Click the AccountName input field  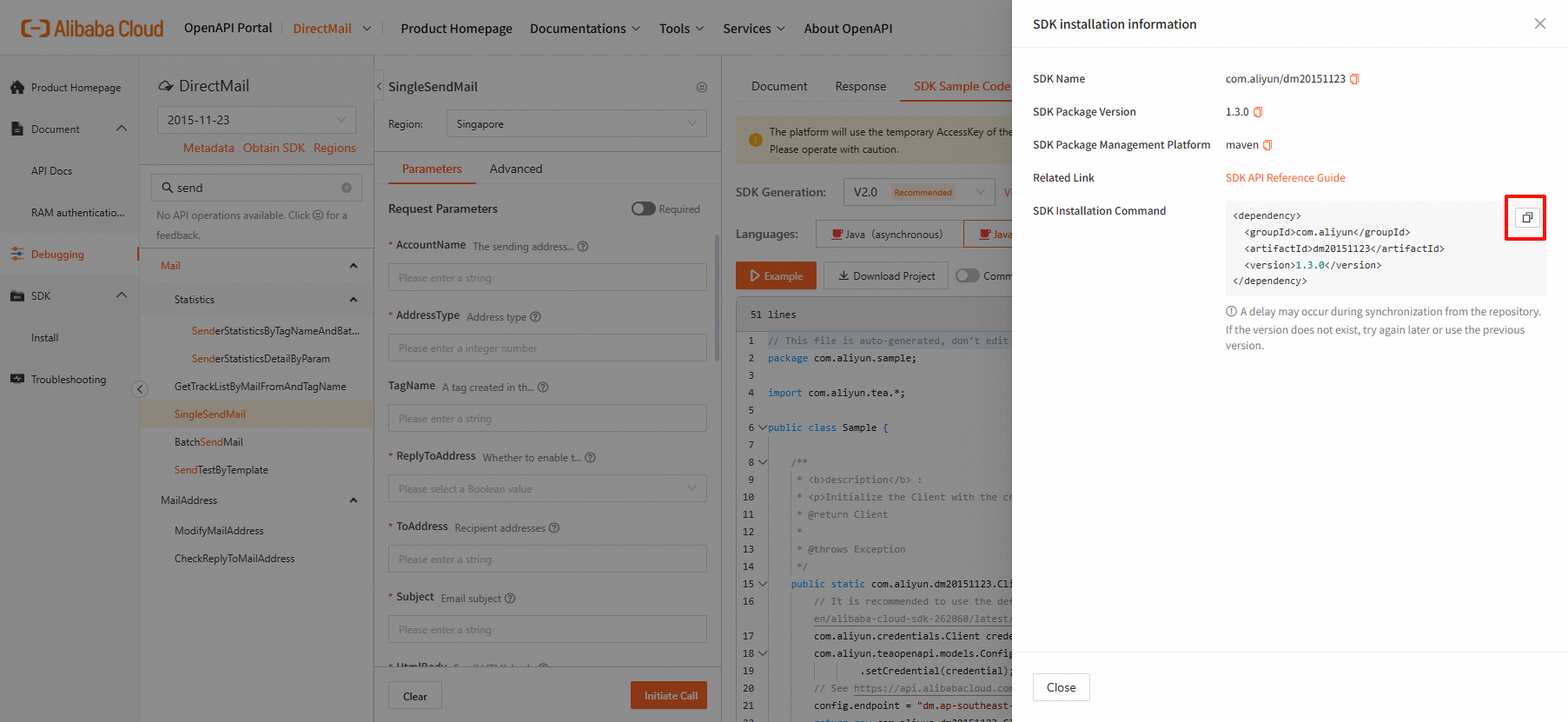coord(547,277)
